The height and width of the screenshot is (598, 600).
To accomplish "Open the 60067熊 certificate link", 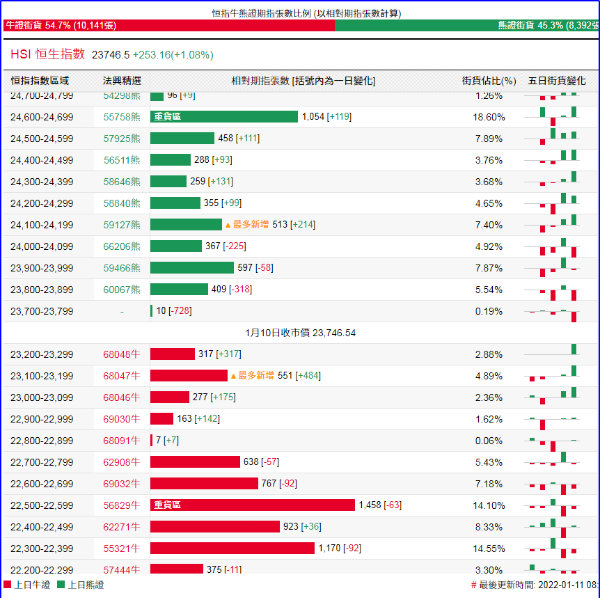I will click(x=122, y=290).
